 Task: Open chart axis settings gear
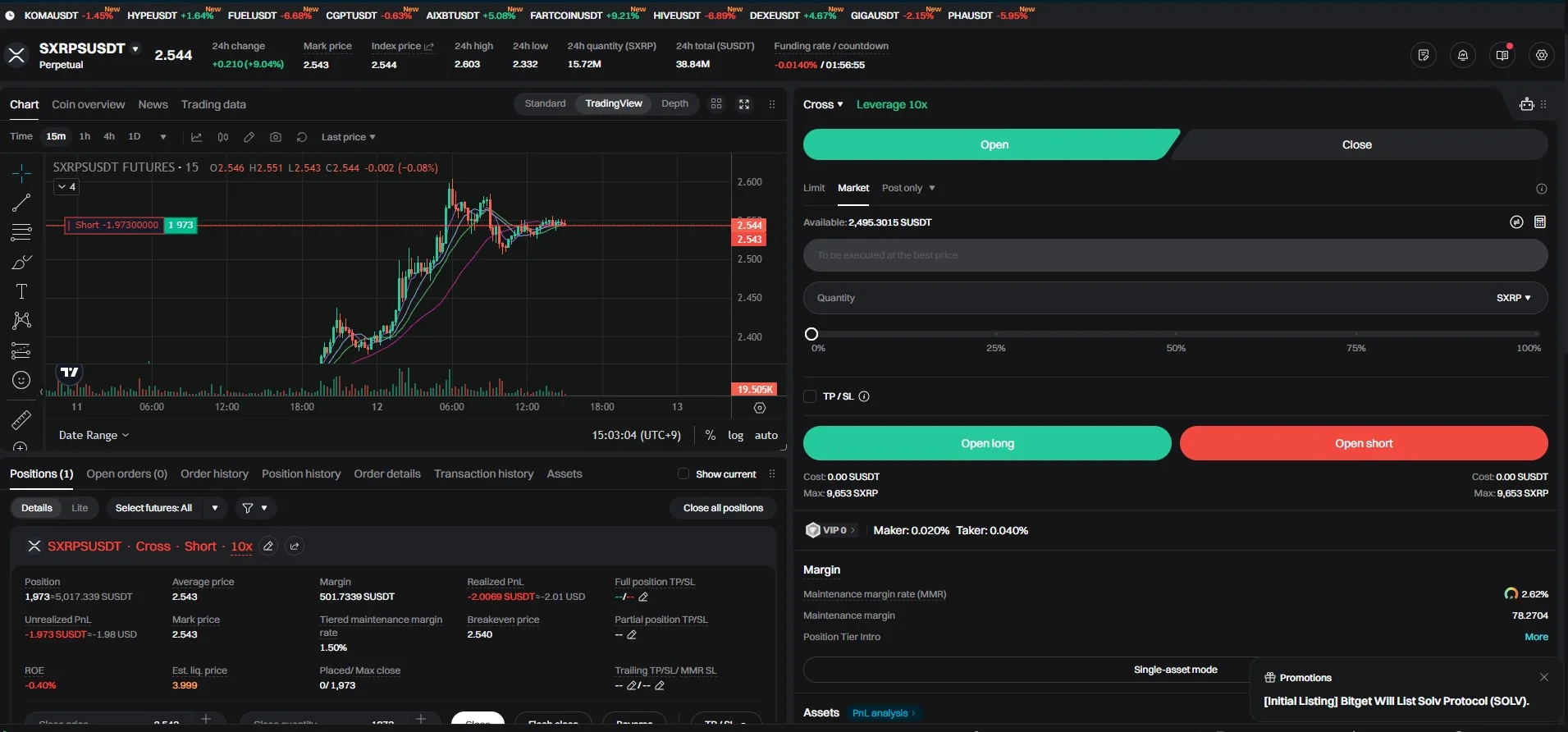[x=760, y=408]
